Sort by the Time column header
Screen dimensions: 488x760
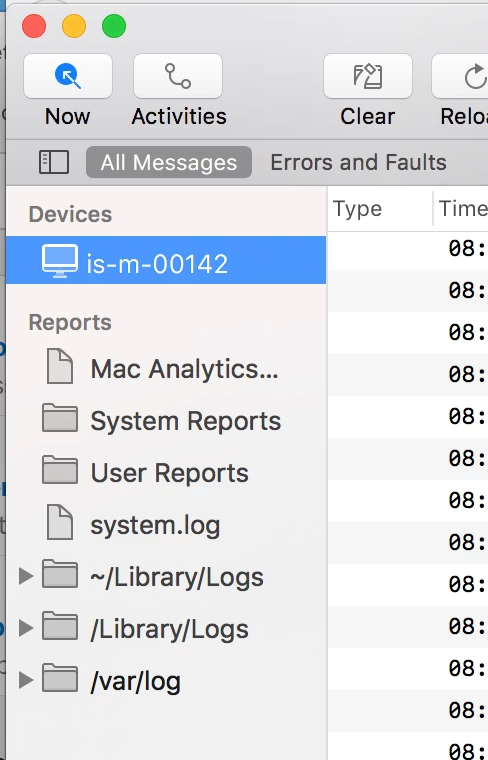coord(461,209)
